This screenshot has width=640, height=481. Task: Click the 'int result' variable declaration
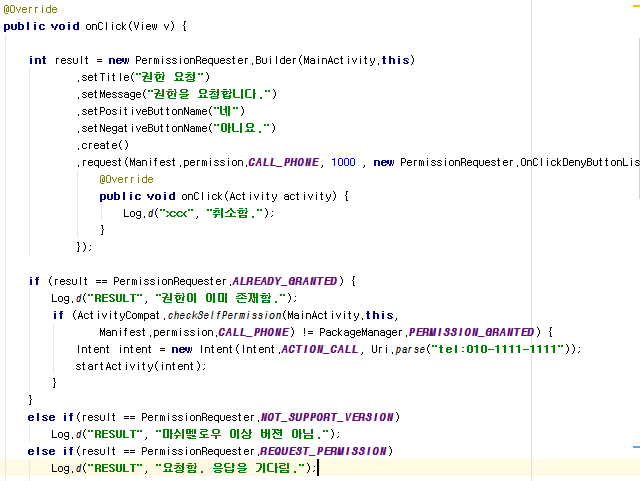[58, 60]
